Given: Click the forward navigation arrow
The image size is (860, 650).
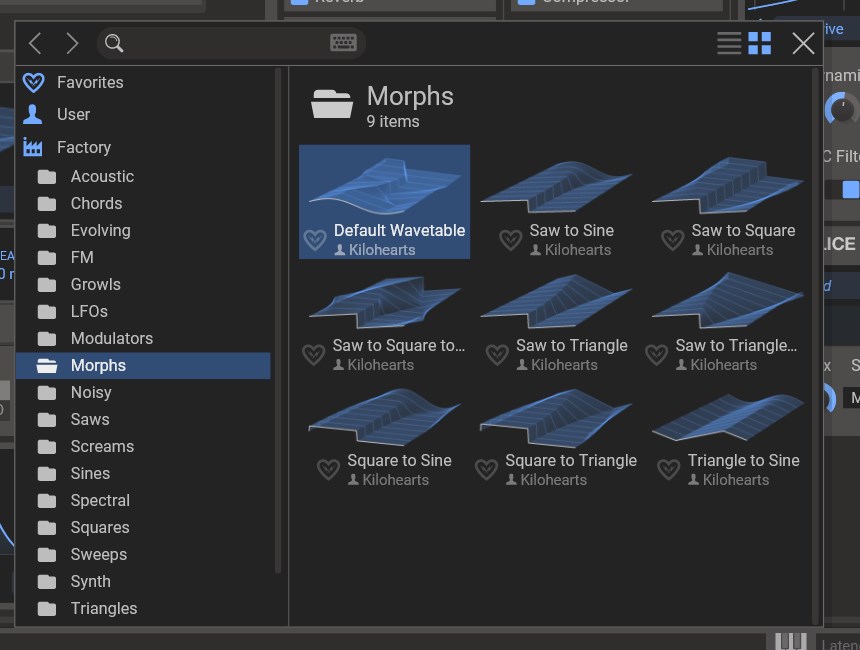Looking at the screenshot, I should 72,43.
